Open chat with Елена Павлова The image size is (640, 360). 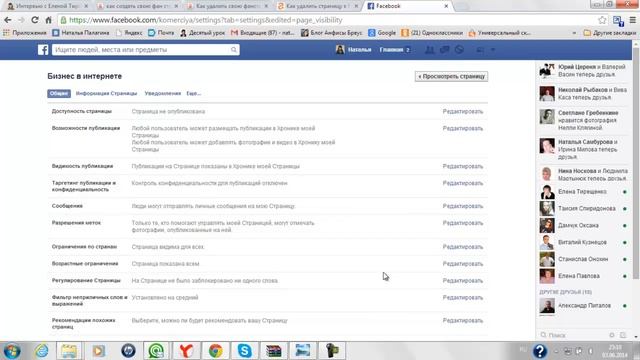(584, 276)
